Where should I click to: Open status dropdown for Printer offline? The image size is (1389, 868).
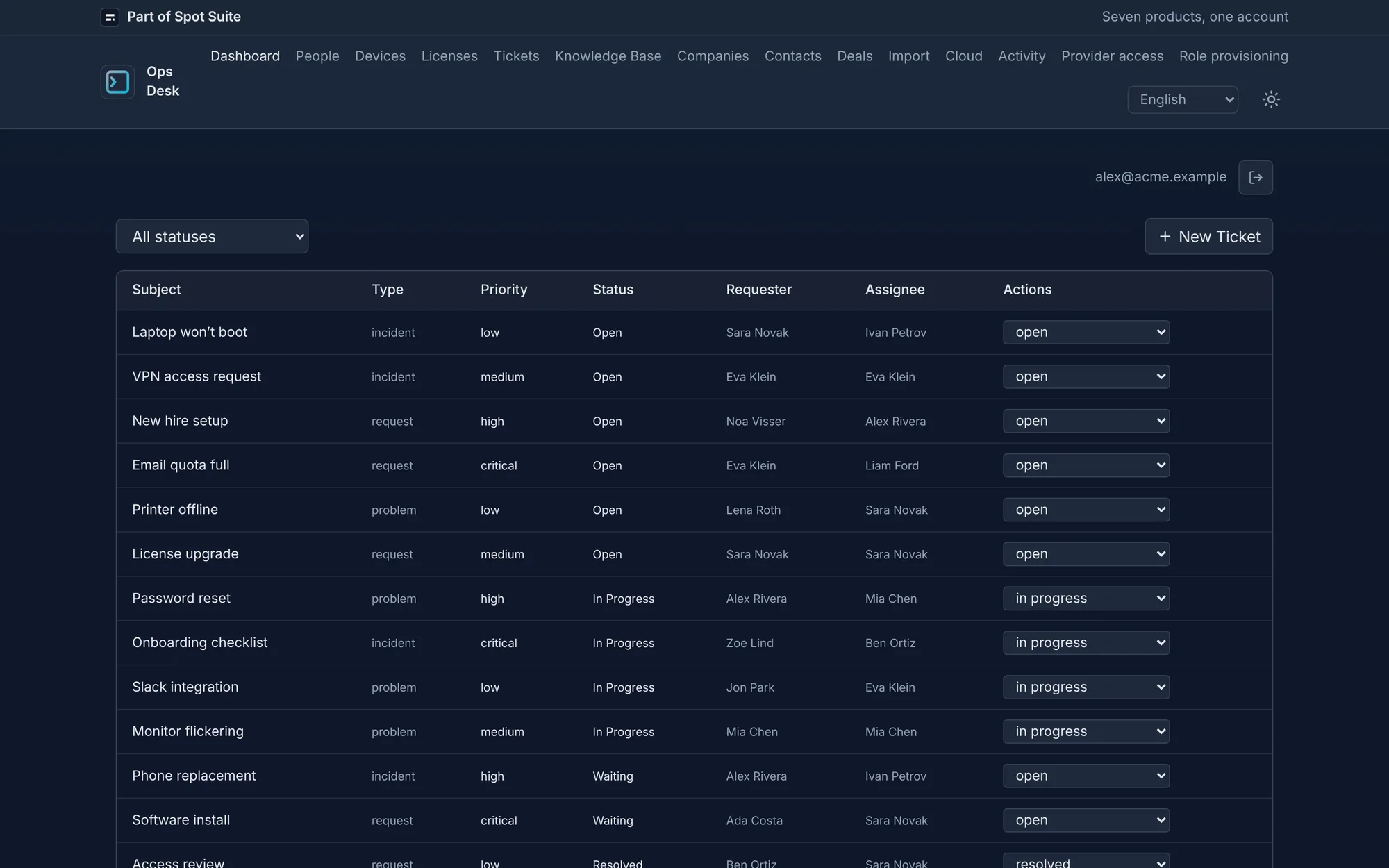[x=1086, y=510]
